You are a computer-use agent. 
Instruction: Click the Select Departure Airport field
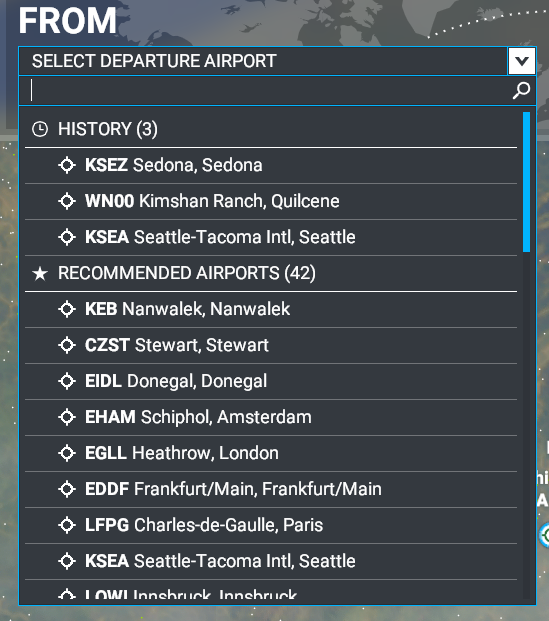tap(263, 61)
